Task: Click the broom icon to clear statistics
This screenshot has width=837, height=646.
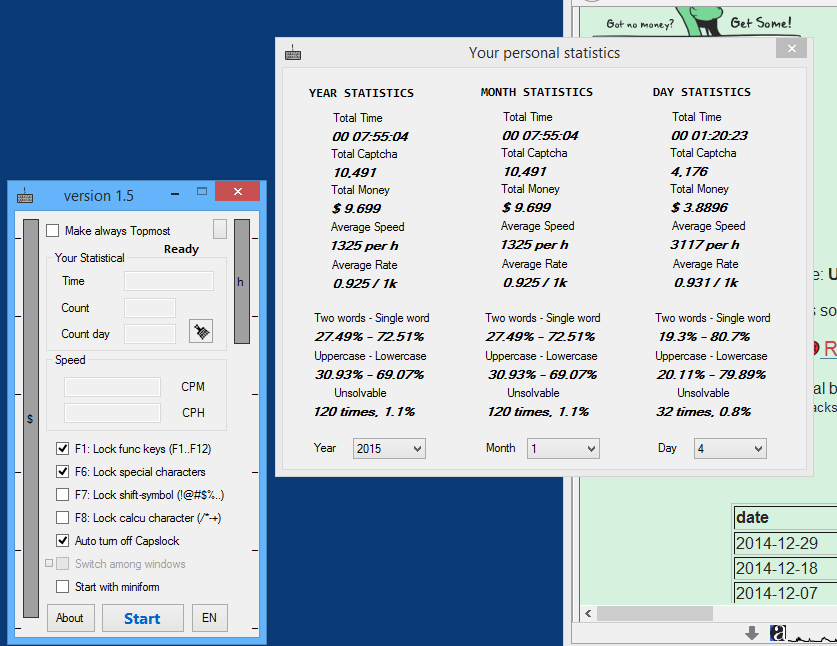Action: click(201, 332)
